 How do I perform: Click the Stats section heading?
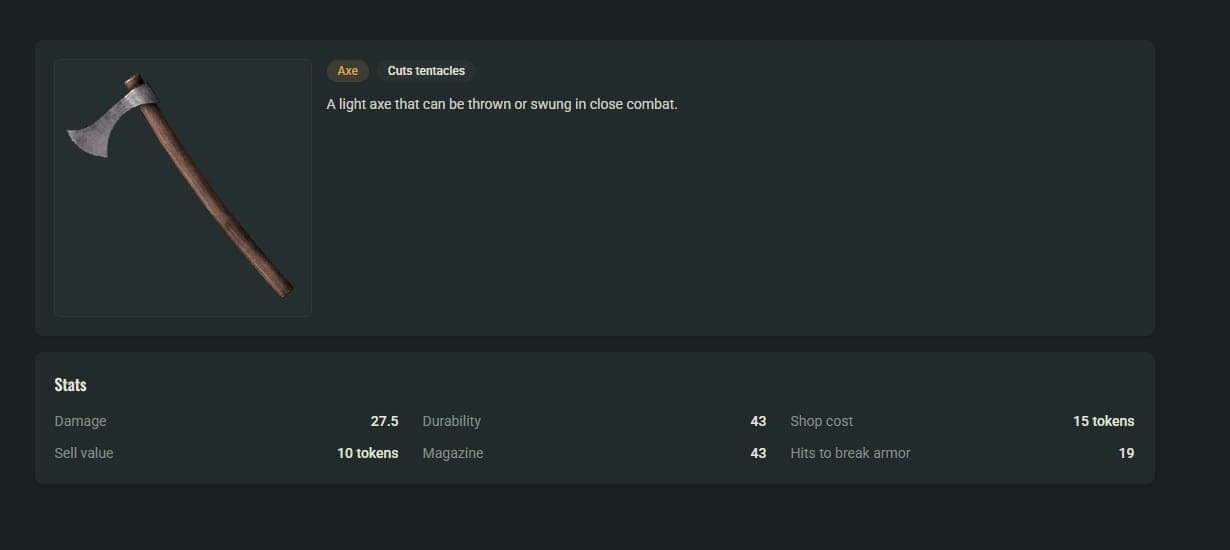(x=70, y=385)
